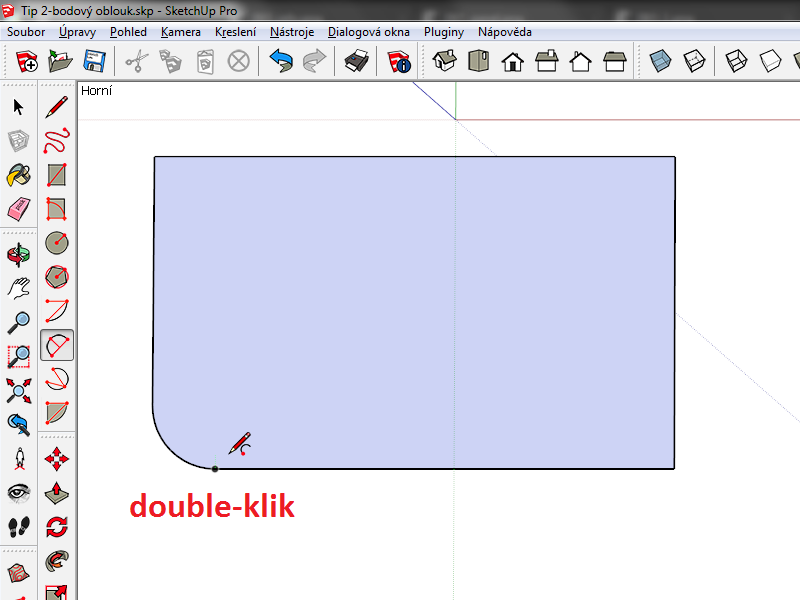Pick the Paint Bucket tool
This screenshot has height=600, width=800.
(18, 176)
